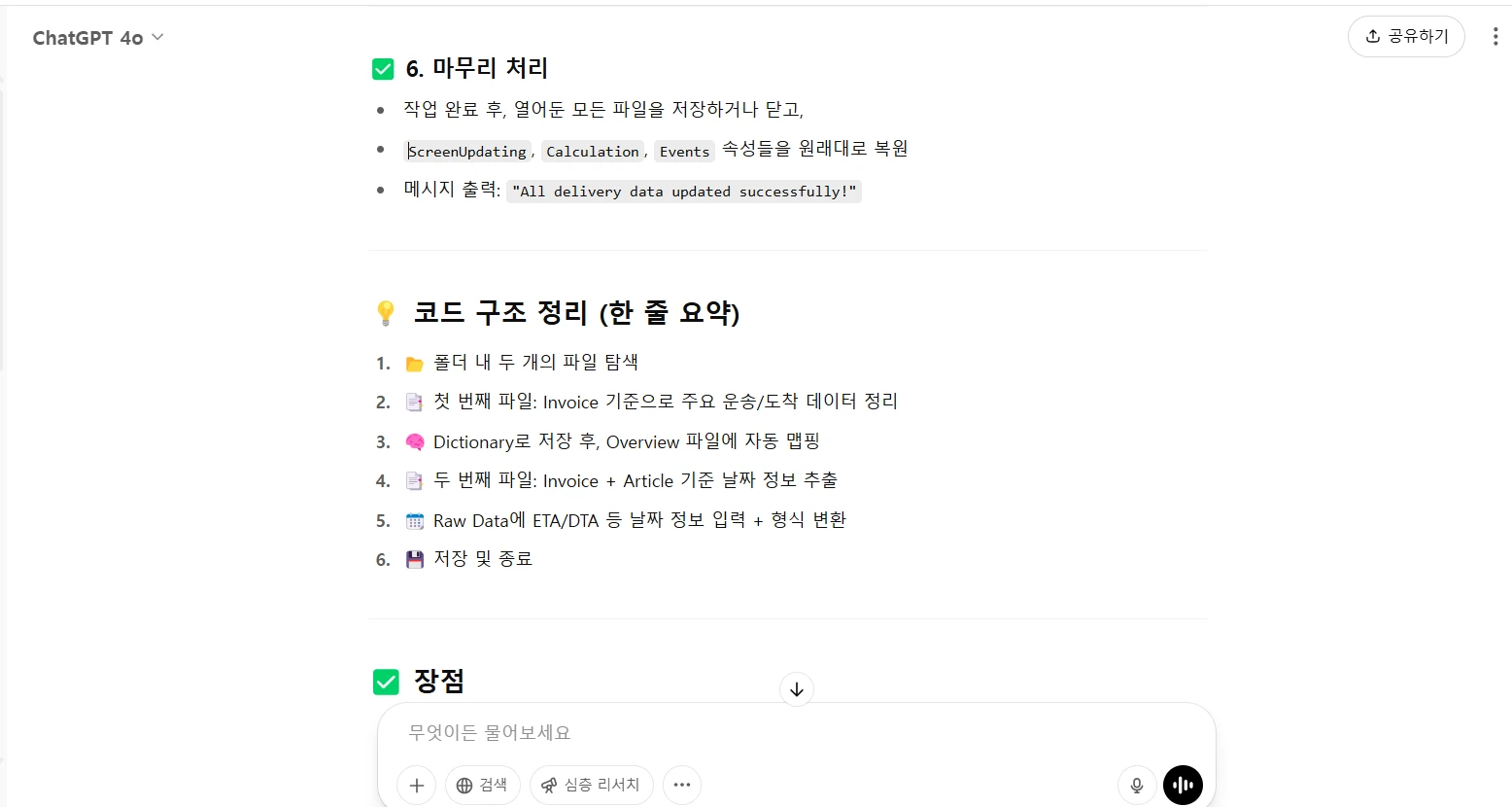Click the upload icon inside the 공유하기 button

pos(1371,35)
